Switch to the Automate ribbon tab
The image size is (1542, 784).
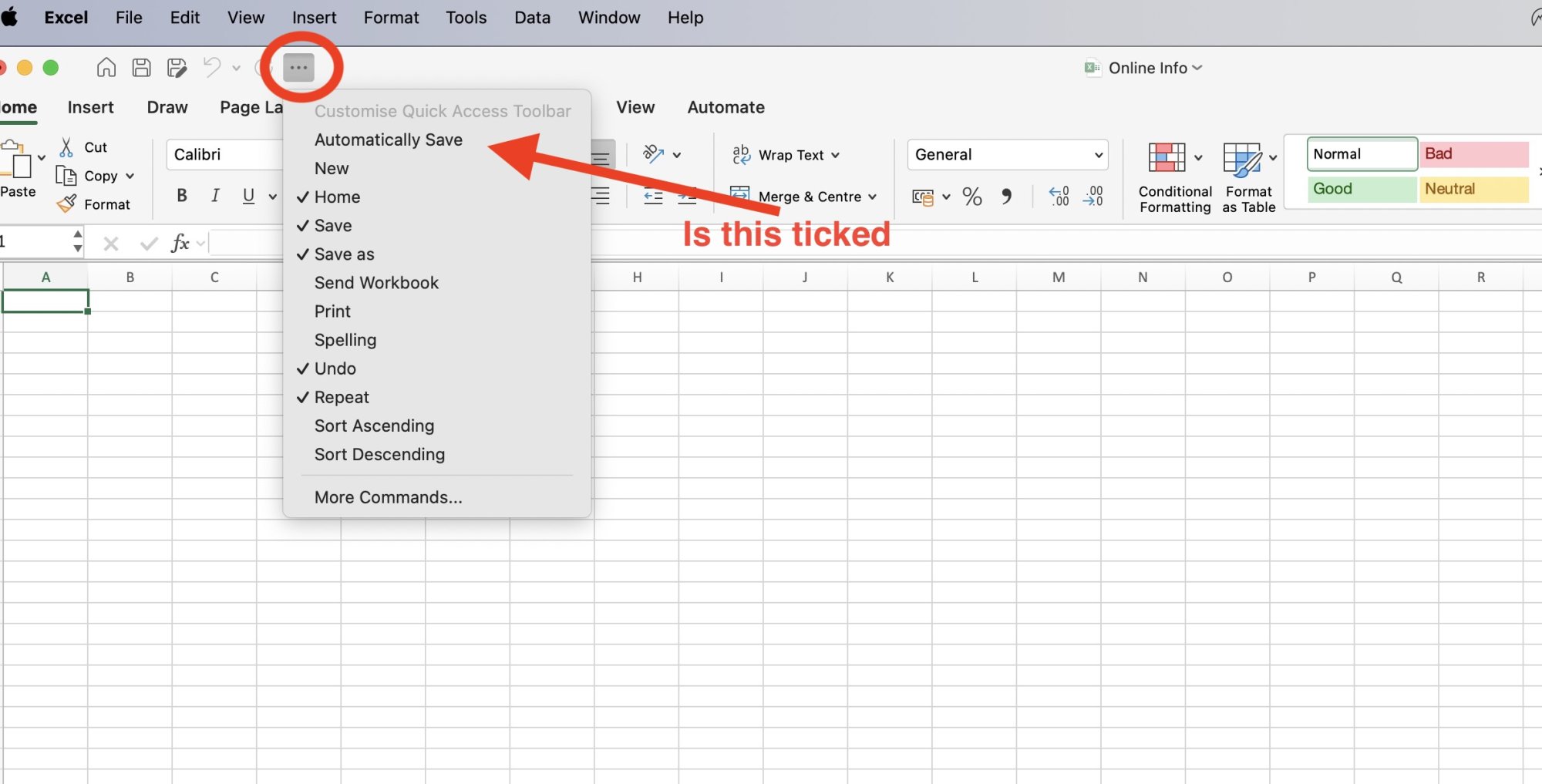tap(726, 107)
